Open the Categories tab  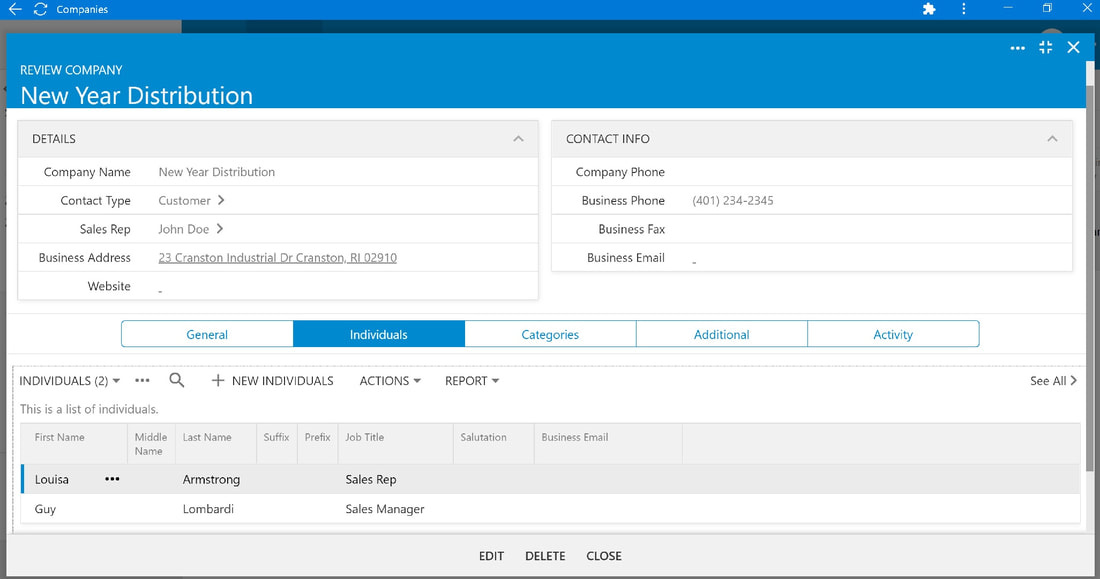550,334
